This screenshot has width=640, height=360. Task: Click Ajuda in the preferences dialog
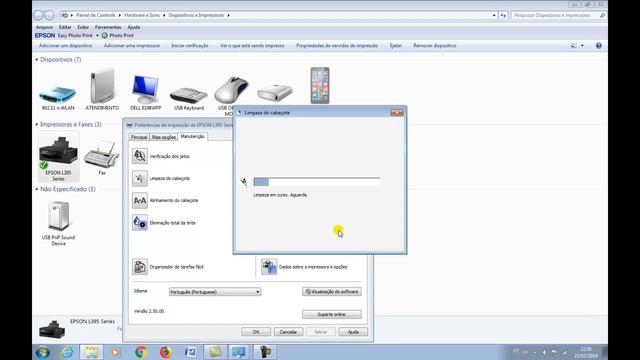click(353, 332)
